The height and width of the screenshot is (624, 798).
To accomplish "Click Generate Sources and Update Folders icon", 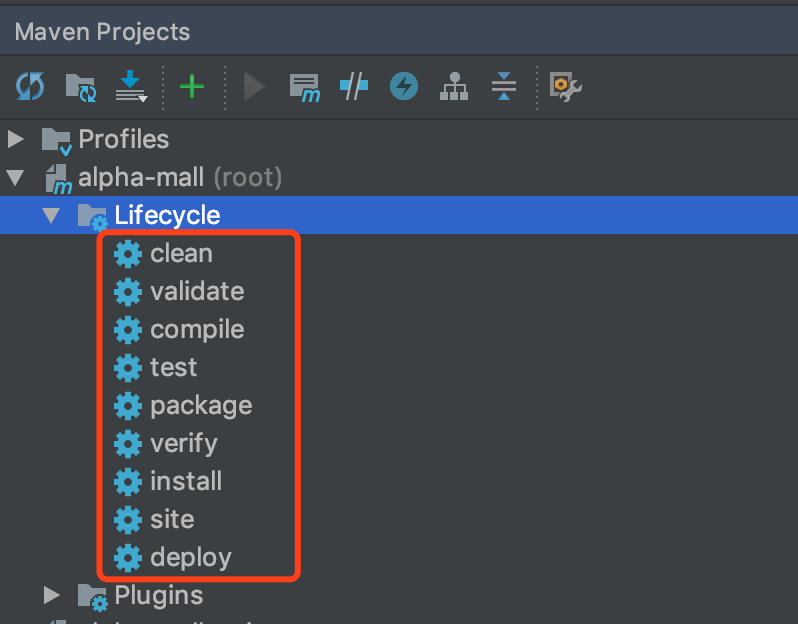I will pyautogui.click(x=80, y=87).
